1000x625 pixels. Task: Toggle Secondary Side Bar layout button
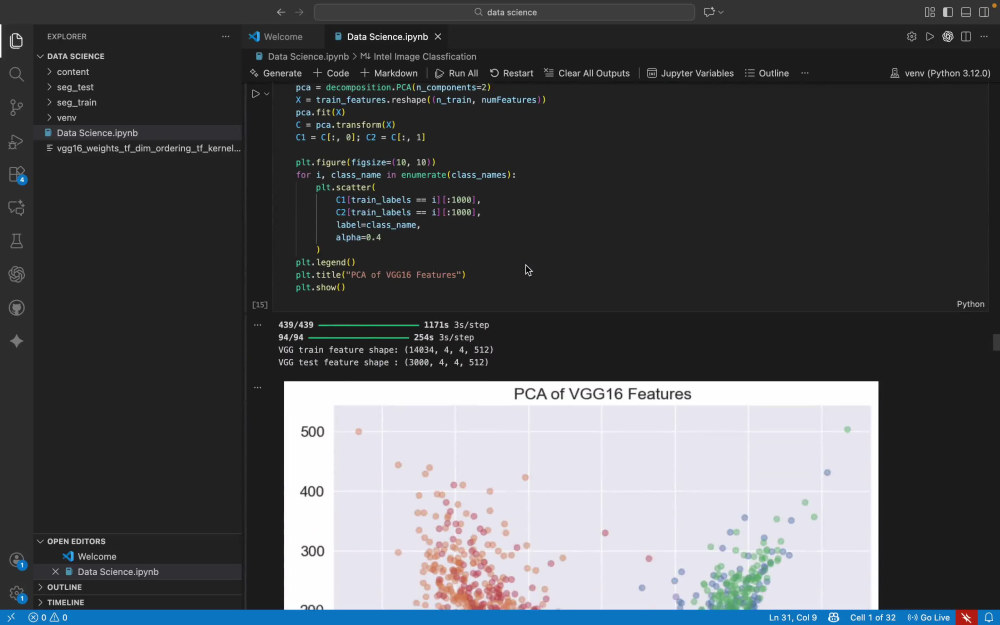click(x=984, y=12)
